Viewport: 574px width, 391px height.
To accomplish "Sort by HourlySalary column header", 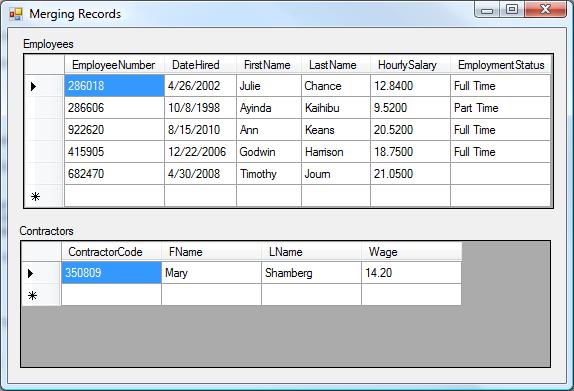I will click(x=410, y=65).
